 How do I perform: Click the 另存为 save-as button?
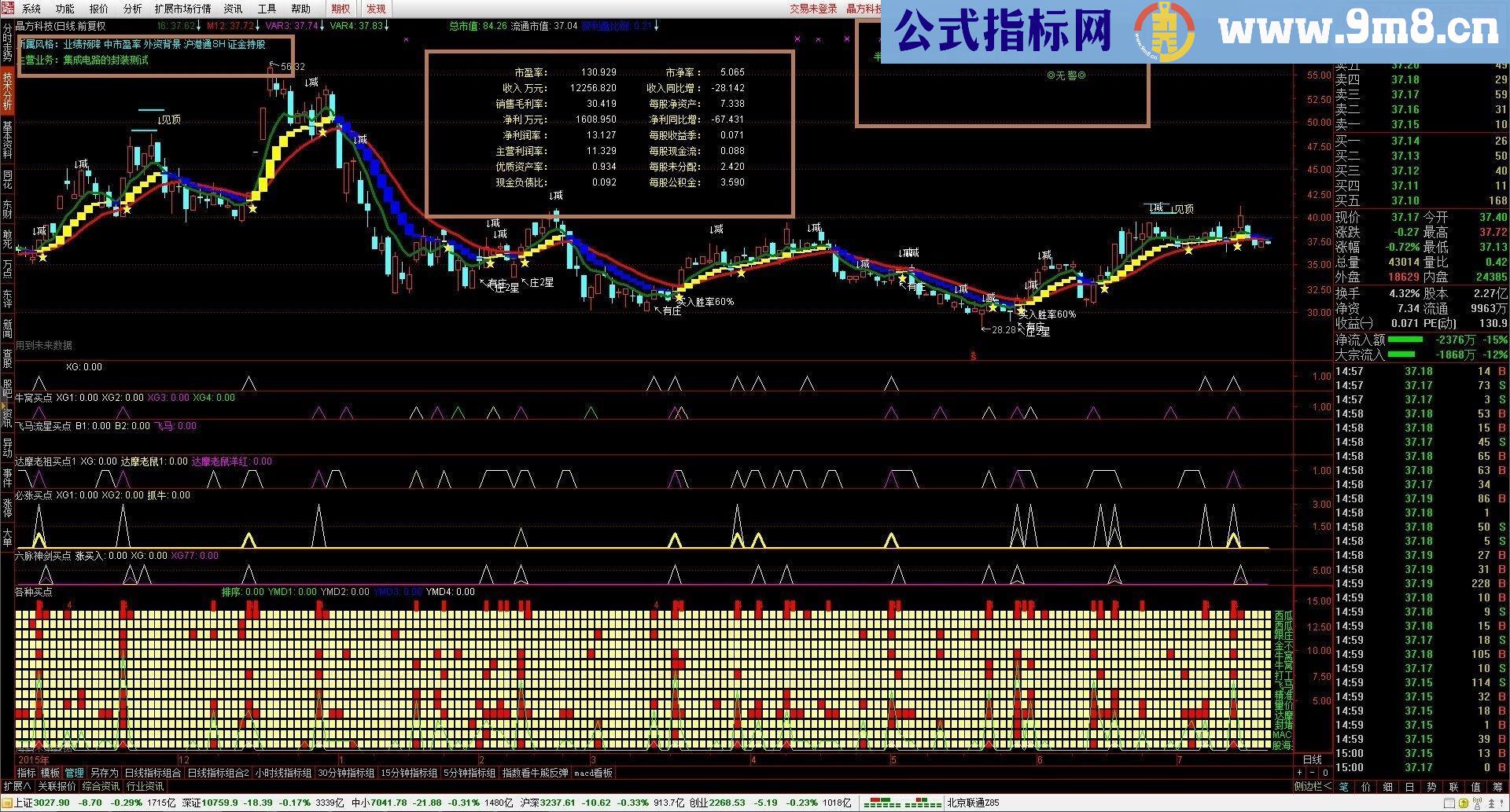[105, 773]
